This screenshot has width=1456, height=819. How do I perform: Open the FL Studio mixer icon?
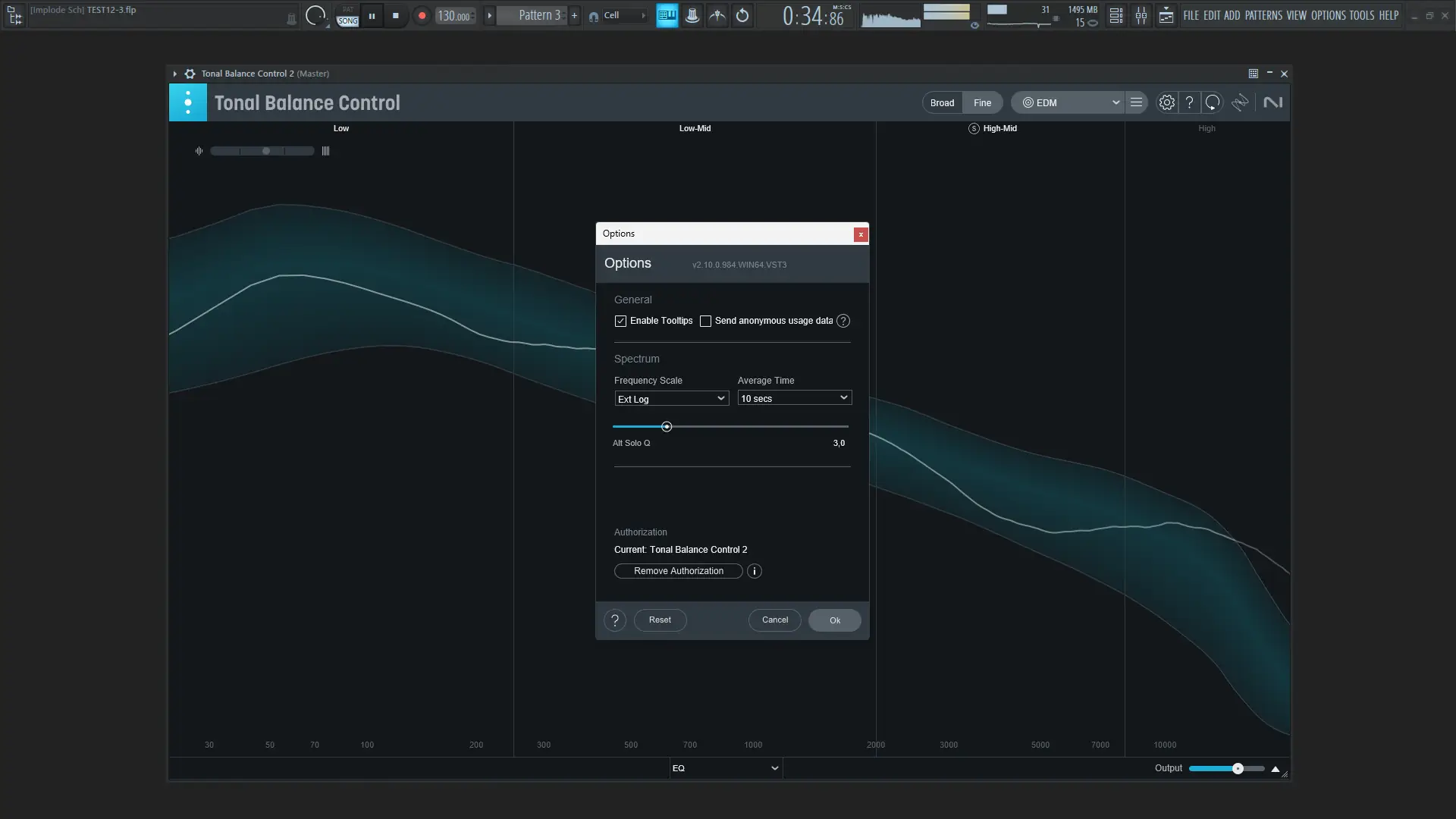pos(1141,15)
